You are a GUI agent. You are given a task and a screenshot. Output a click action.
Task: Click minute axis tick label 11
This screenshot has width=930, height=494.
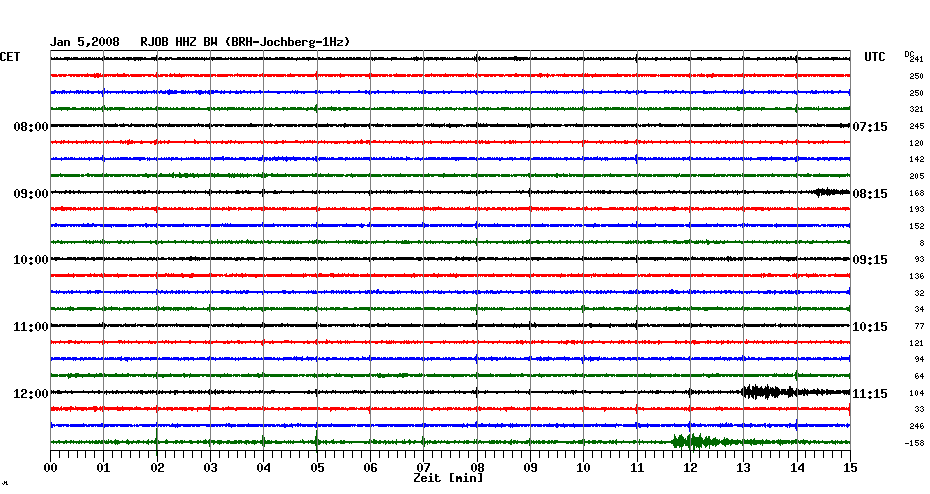(637, 467)
